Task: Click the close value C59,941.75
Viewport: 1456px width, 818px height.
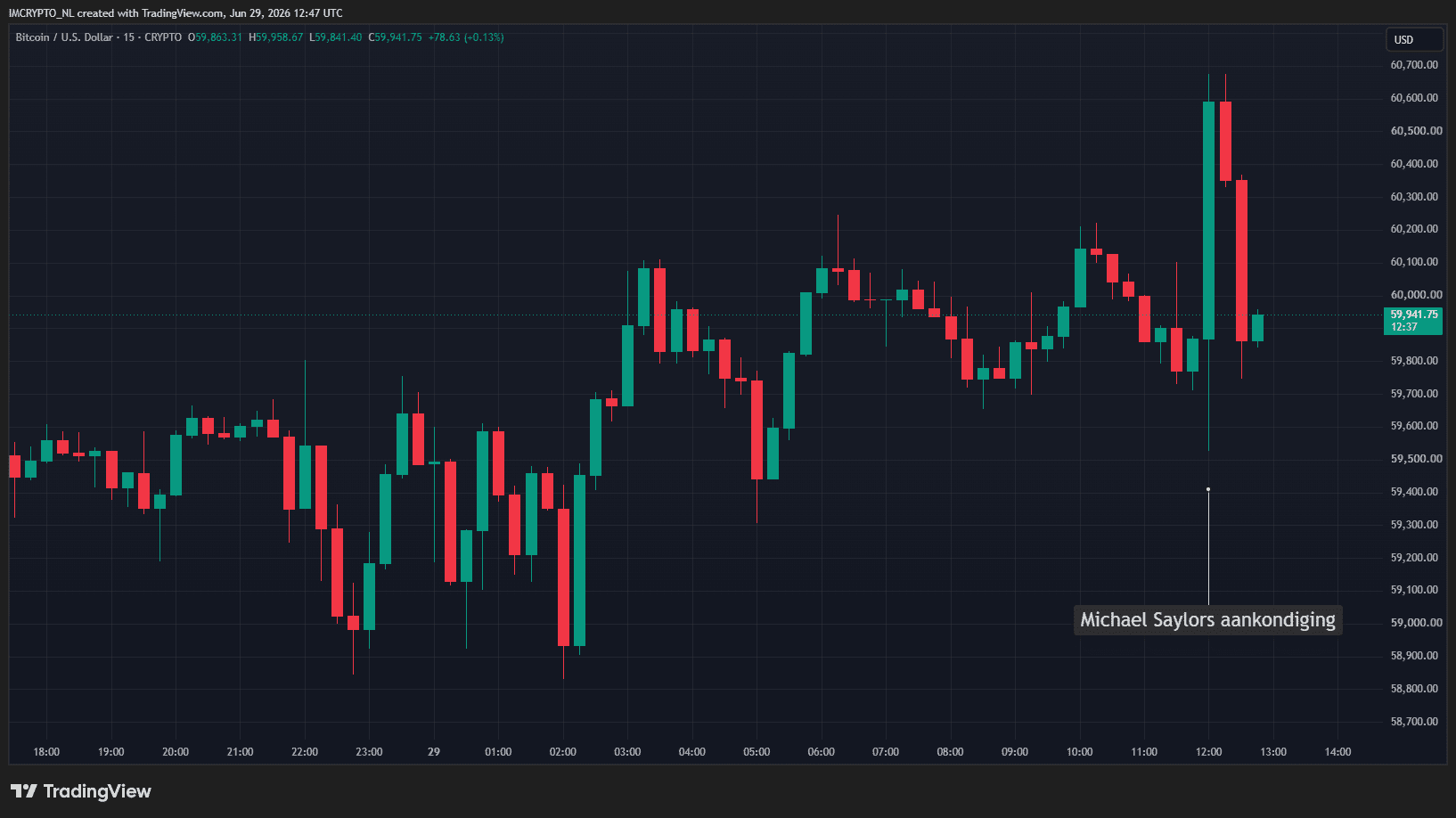Action: pos(395,37)
